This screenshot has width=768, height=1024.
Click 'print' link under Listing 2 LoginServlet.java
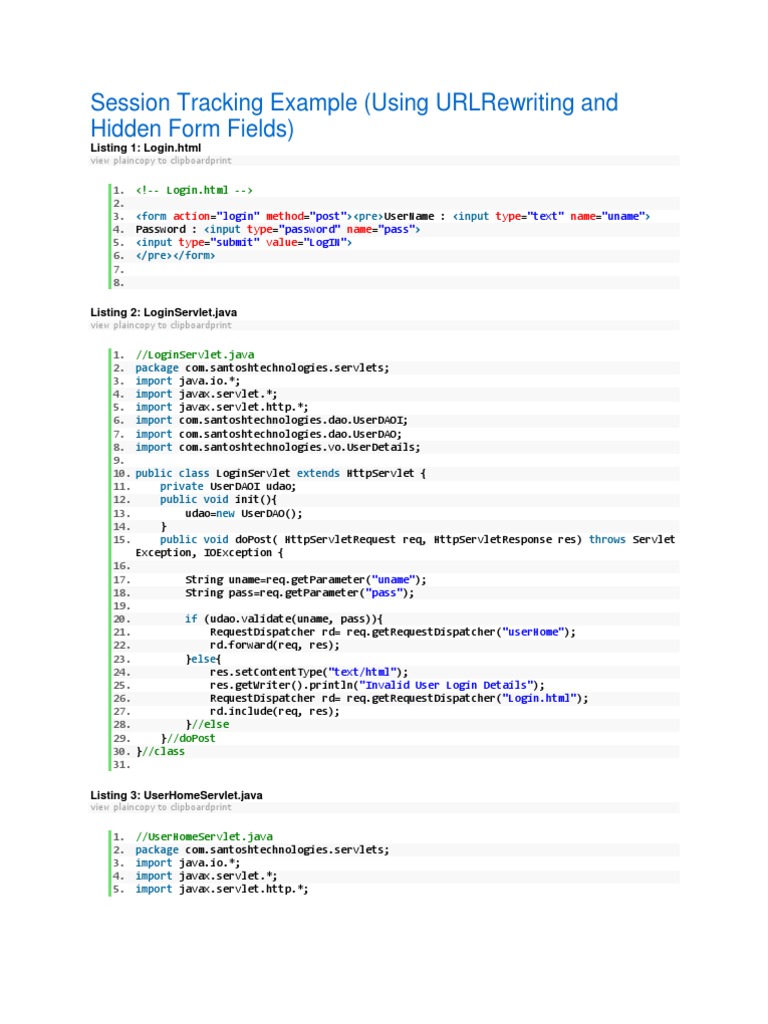pyautogui.click(x=221, y=325)
